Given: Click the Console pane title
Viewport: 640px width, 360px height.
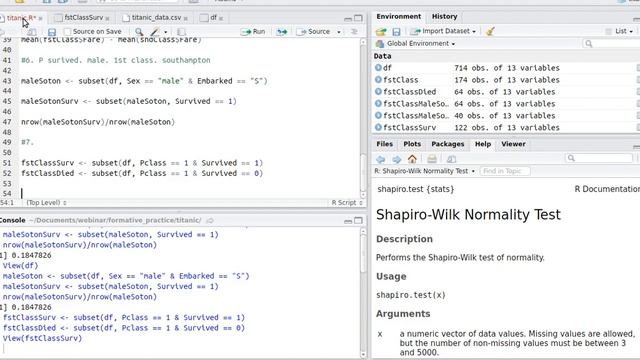Looking at the screenshot, I should [13, 220].
